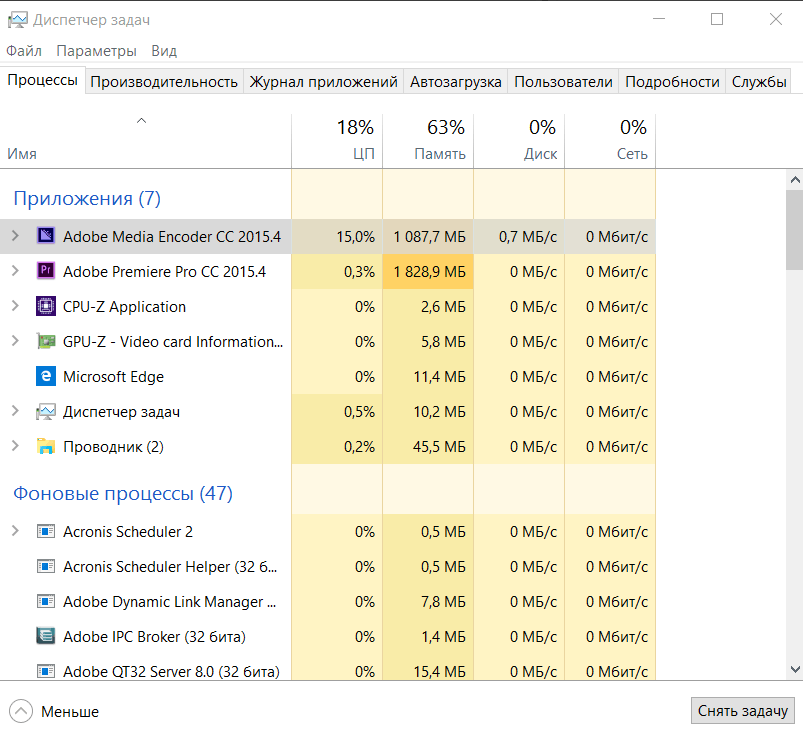Click the 0,7 МБ/с disk cell
Image resolution: width=803 pixels, height=734 pixels.
519,237
